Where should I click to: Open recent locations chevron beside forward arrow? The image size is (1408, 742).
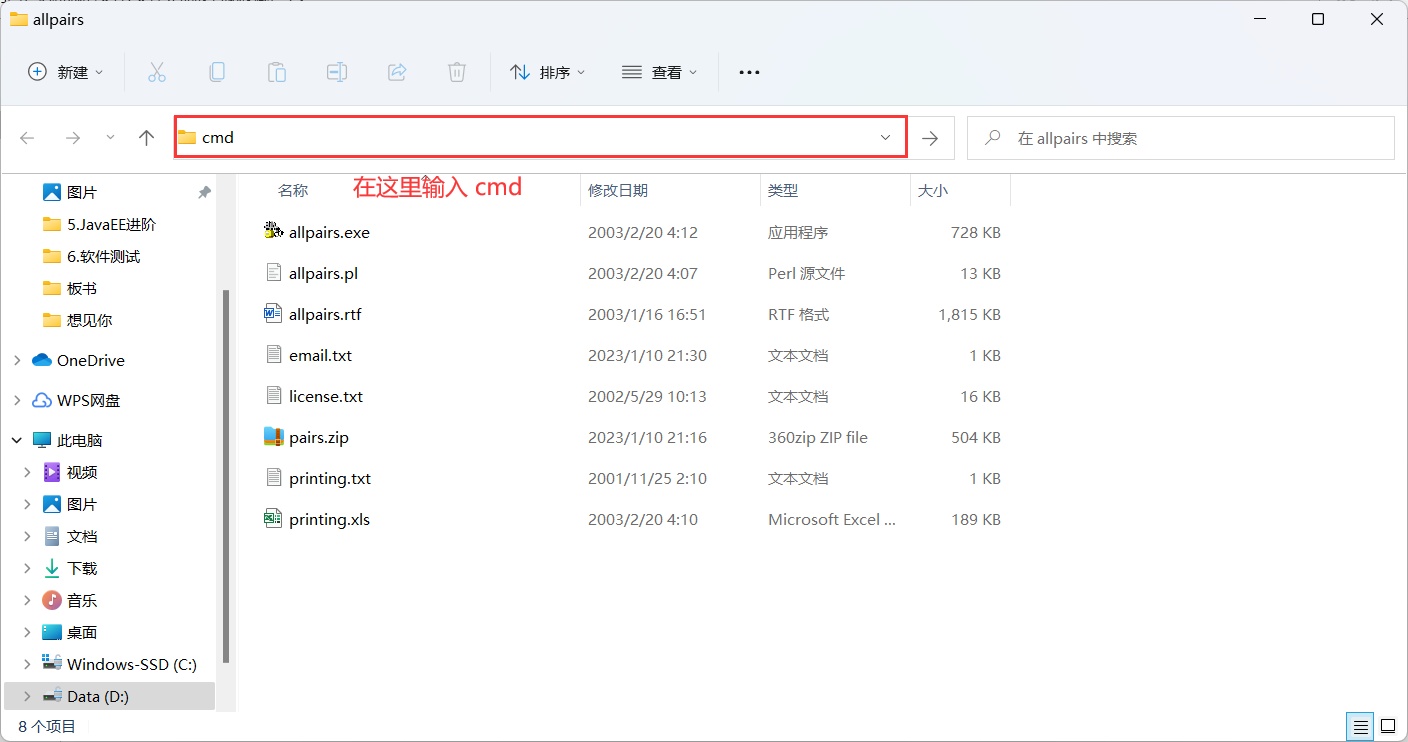(110, 137)
